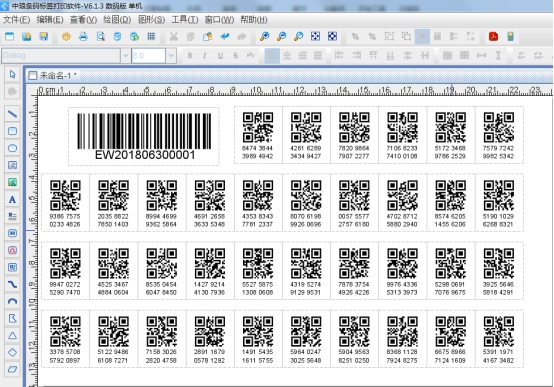Click the zoom in magnifier button
The height and width of the screenshot is (387, 554).
click(265, 36)
